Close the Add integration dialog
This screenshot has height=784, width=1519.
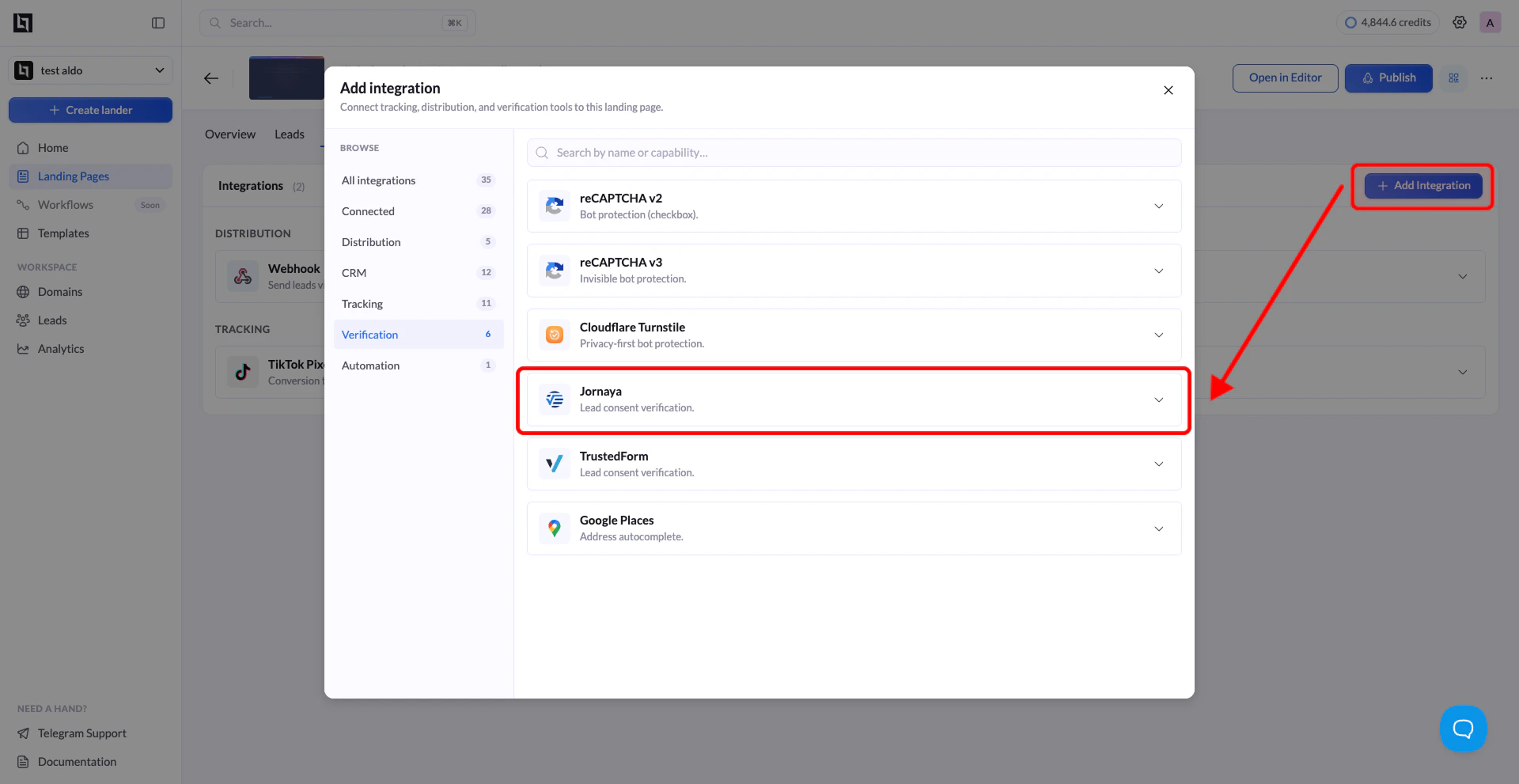tap(1169, 90)
